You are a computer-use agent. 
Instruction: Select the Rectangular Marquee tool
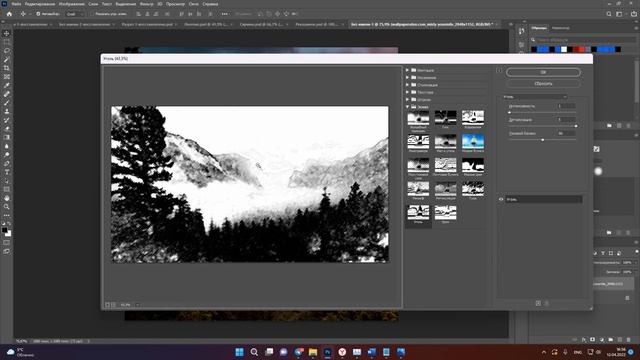7,42
